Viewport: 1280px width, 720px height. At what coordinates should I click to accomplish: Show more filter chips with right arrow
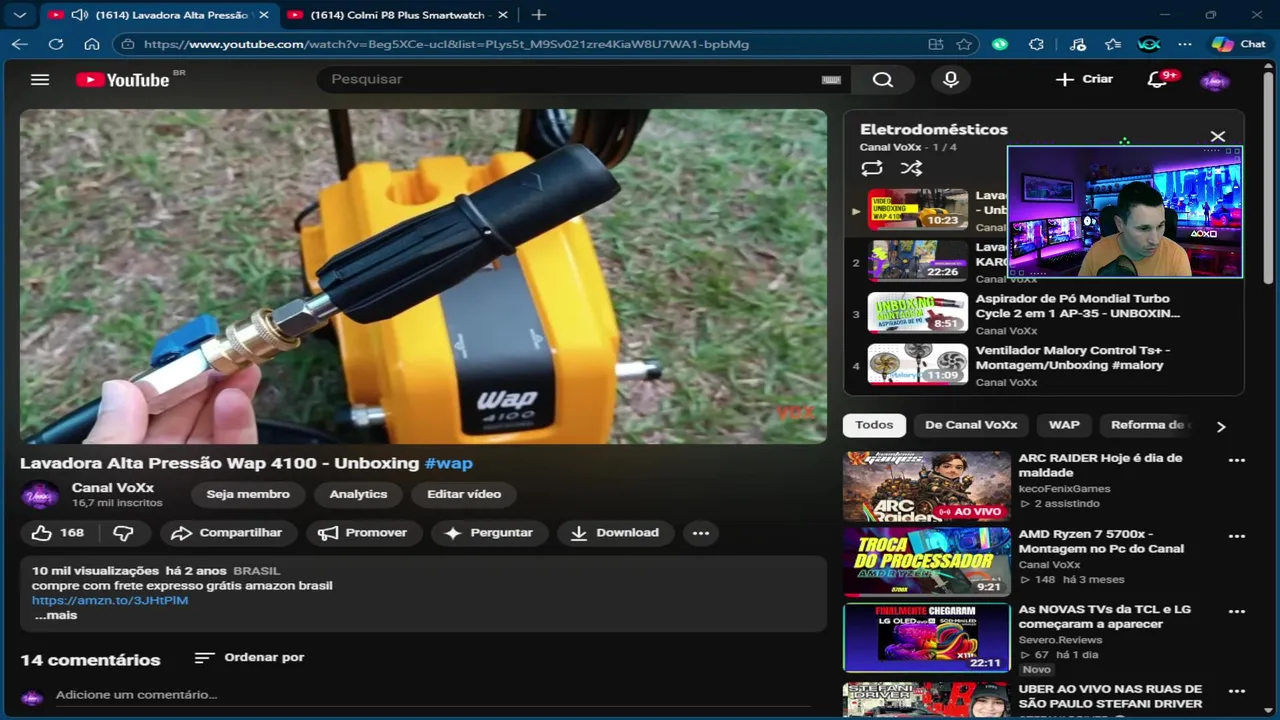click(1220, 427)
